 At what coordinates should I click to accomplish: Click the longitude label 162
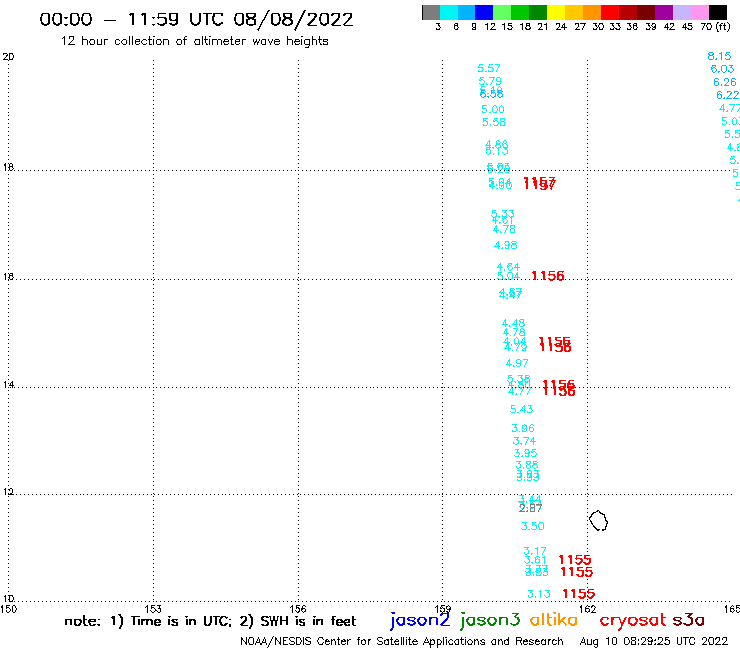click(x=588, y=609)
